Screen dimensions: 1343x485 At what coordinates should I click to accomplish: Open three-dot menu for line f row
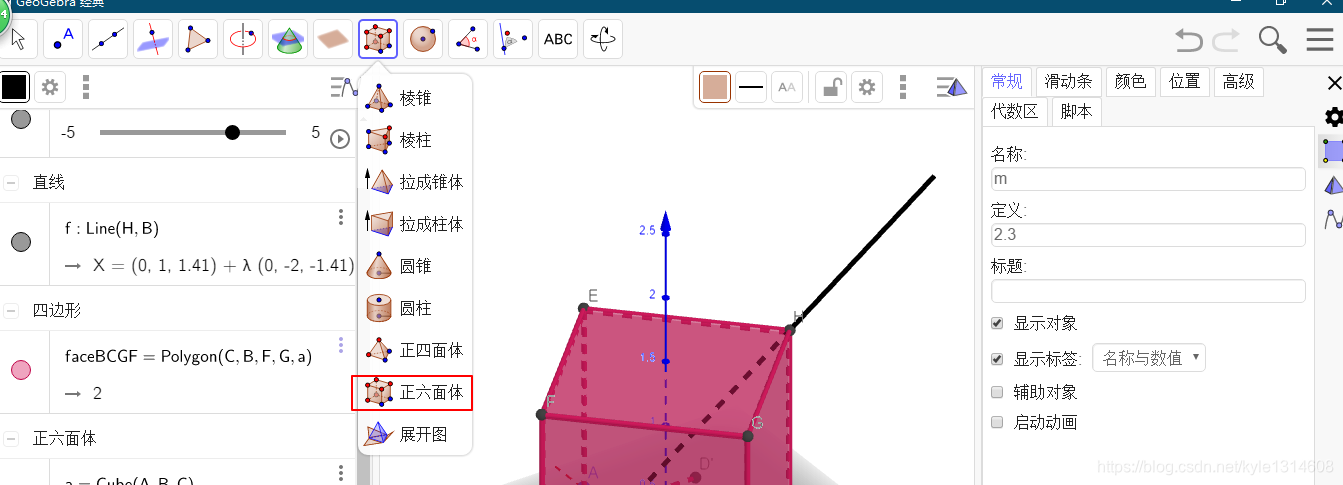pos(341,217)
